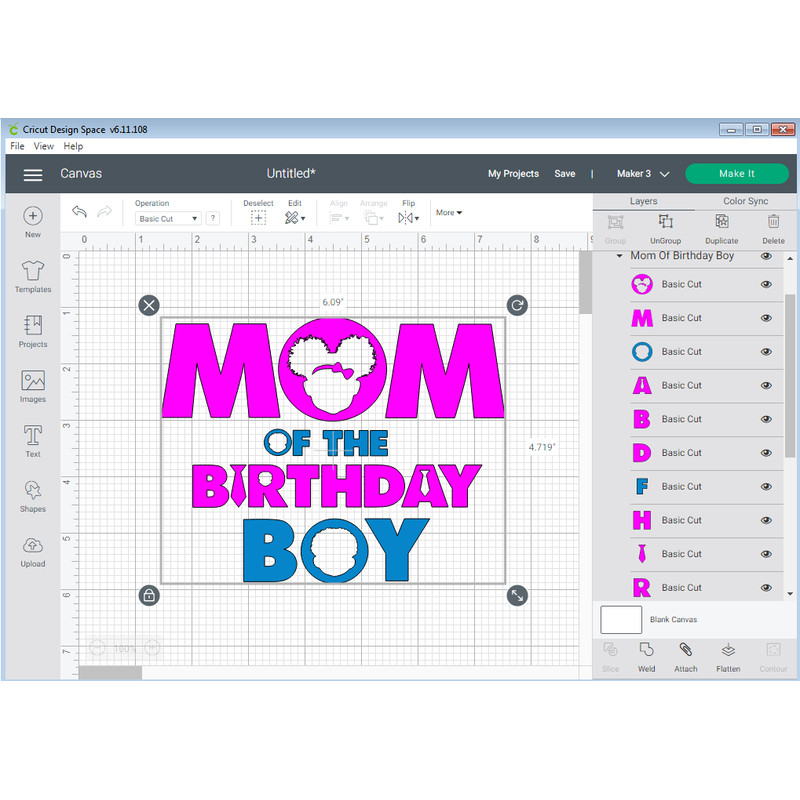The width and height of the screenshot is (800, 800).
Task: Open the Basic Cut operation dropdown
Action: (166, 218)
